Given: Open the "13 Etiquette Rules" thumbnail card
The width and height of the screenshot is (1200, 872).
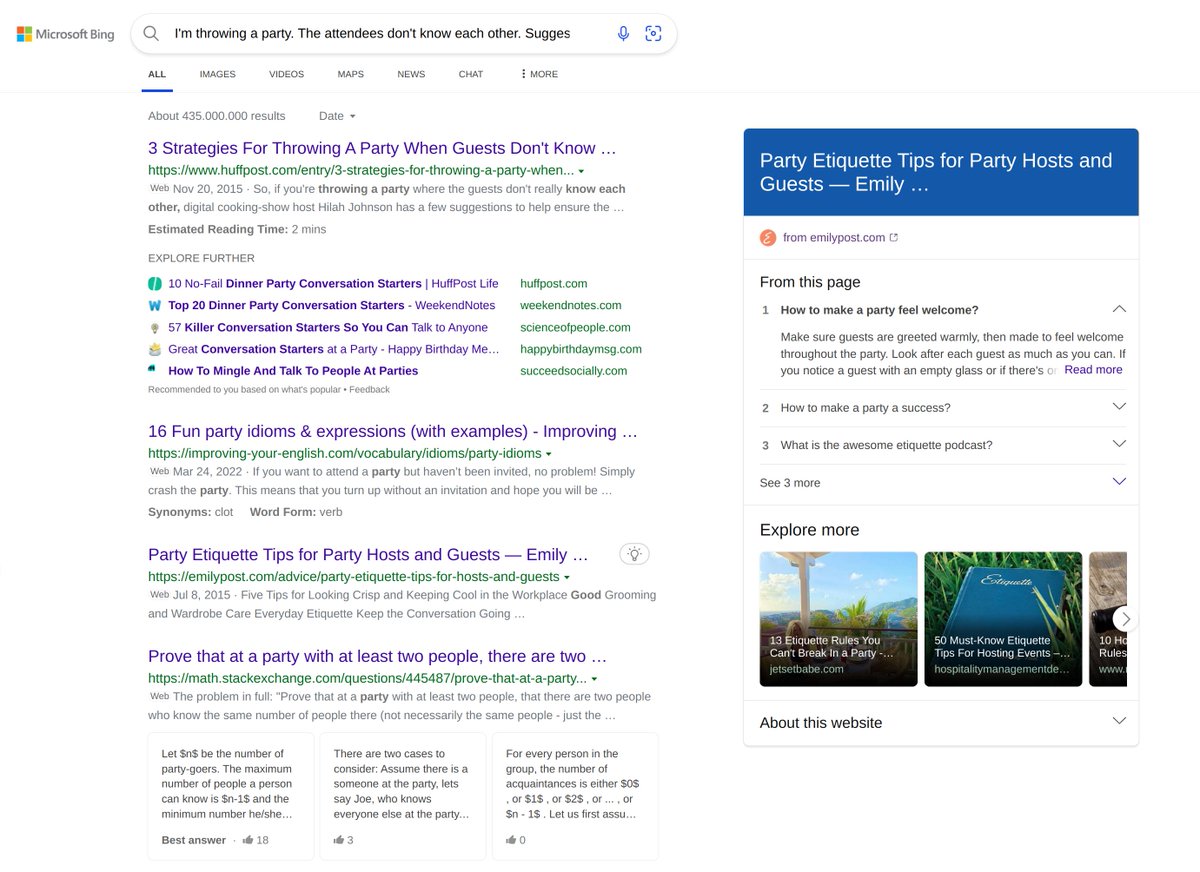Looking at the screenshot, I should point(839,619).
